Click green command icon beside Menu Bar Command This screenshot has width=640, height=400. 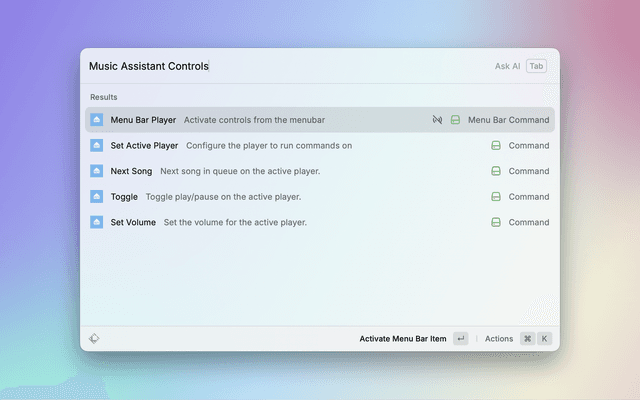455,120
